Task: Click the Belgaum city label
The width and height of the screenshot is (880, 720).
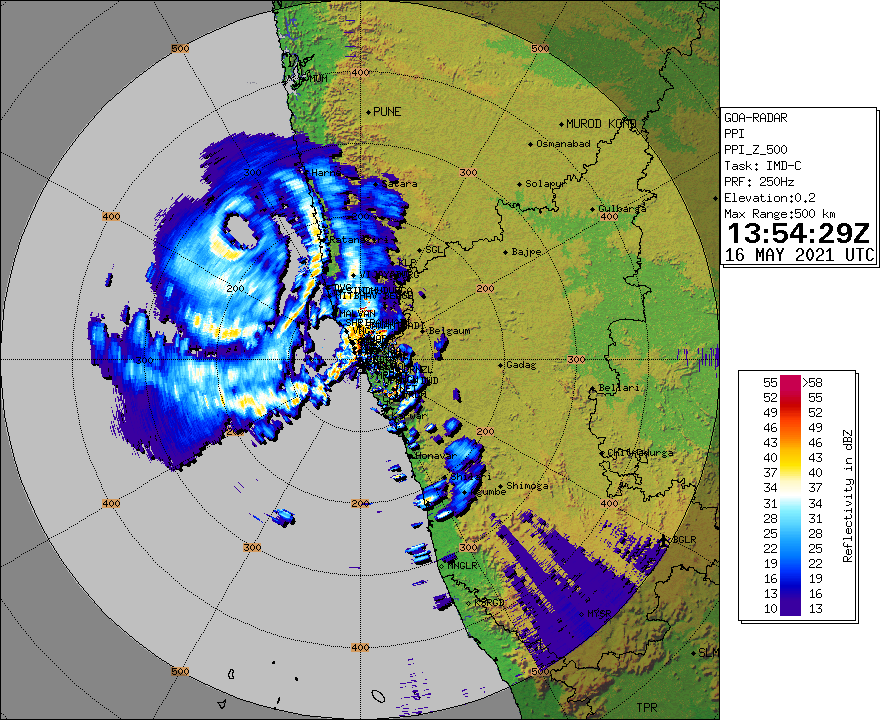Action: pyautogui.click(x=449, y=331)
